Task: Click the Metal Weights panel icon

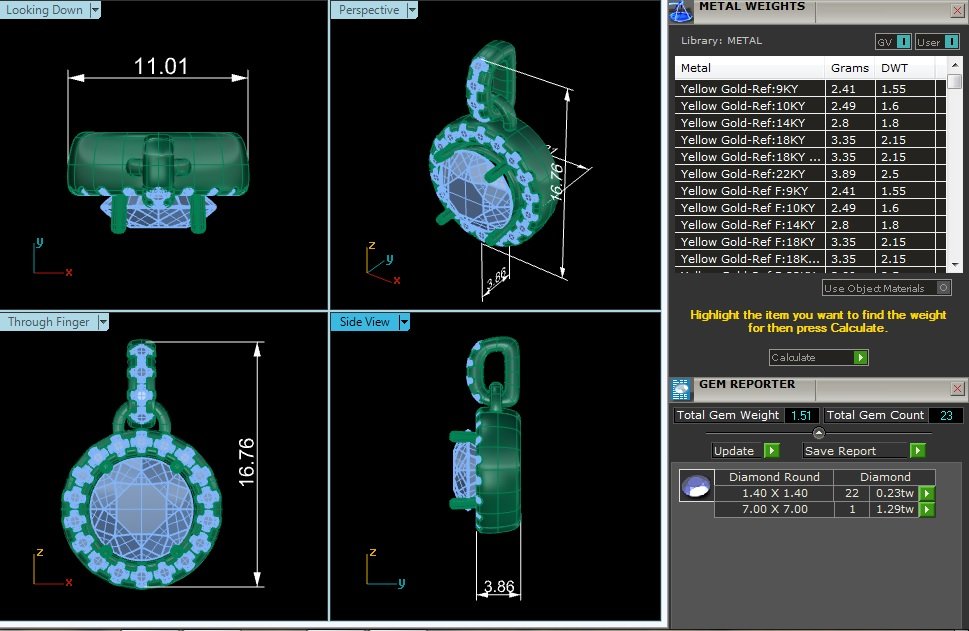Action: (681, 11)
